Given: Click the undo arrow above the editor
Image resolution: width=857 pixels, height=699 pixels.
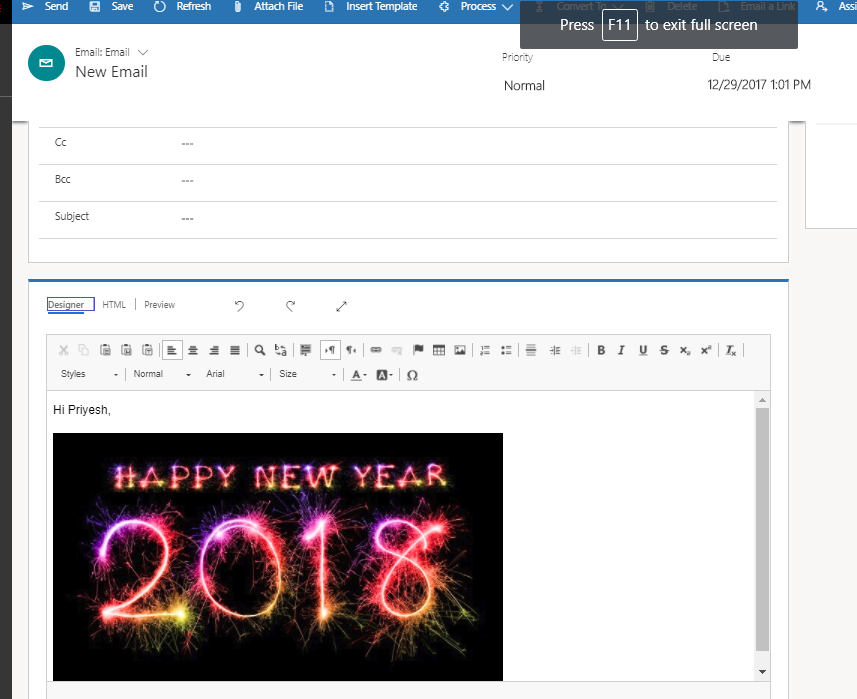Looking at the screenshot, I should point(239,306).
